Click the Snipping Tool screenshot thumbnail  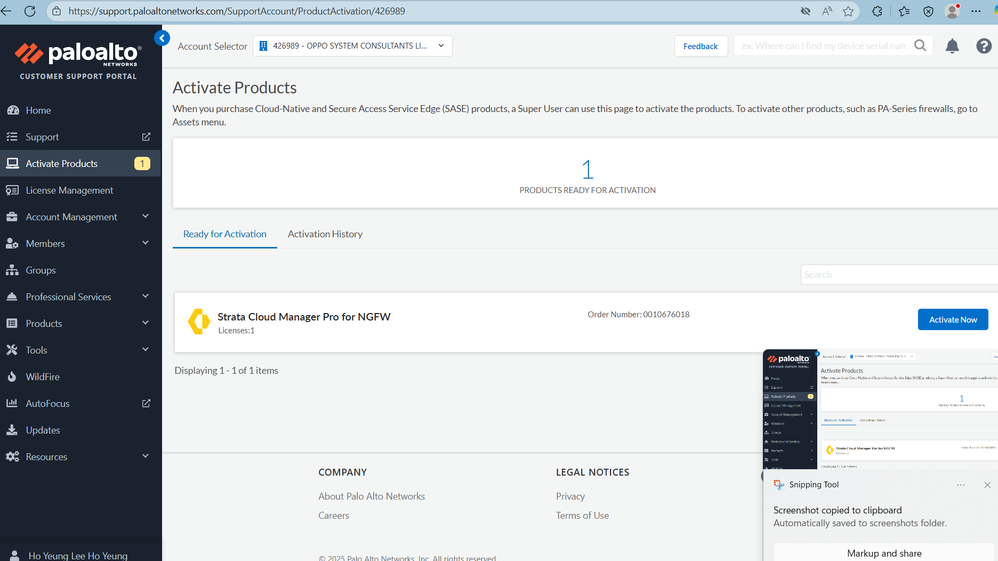pyautogui.click(x=880, y=409)
